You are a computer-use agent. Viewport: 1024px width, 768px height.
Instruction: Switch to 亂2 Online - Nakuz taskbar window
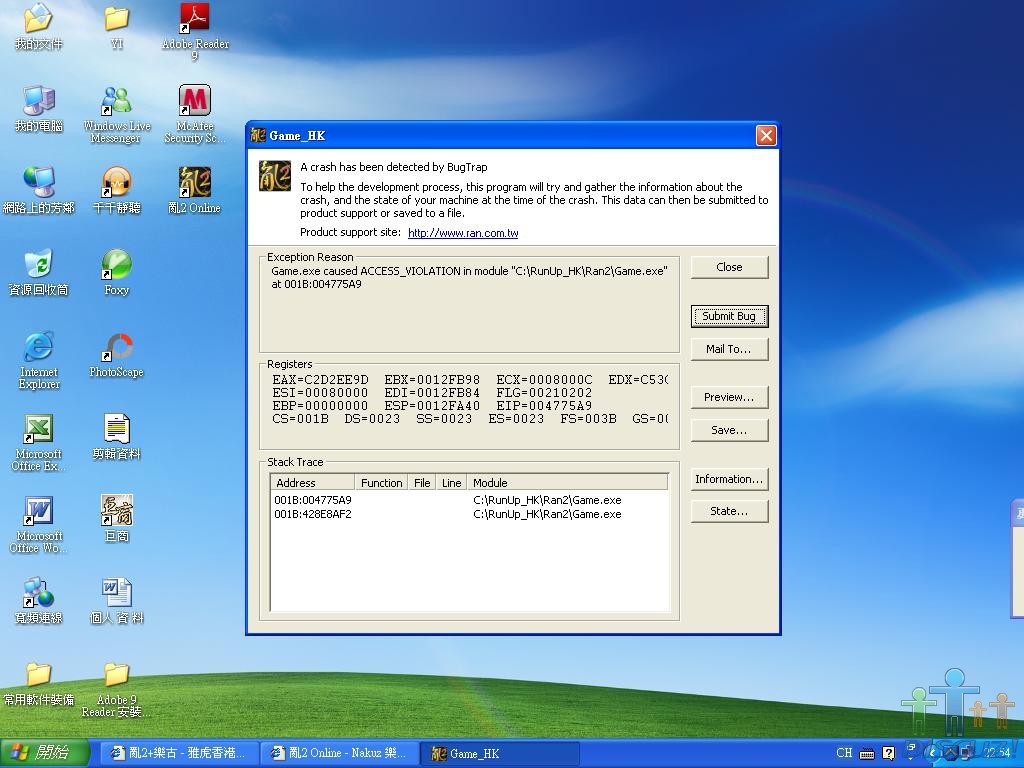tap(338, 753)
